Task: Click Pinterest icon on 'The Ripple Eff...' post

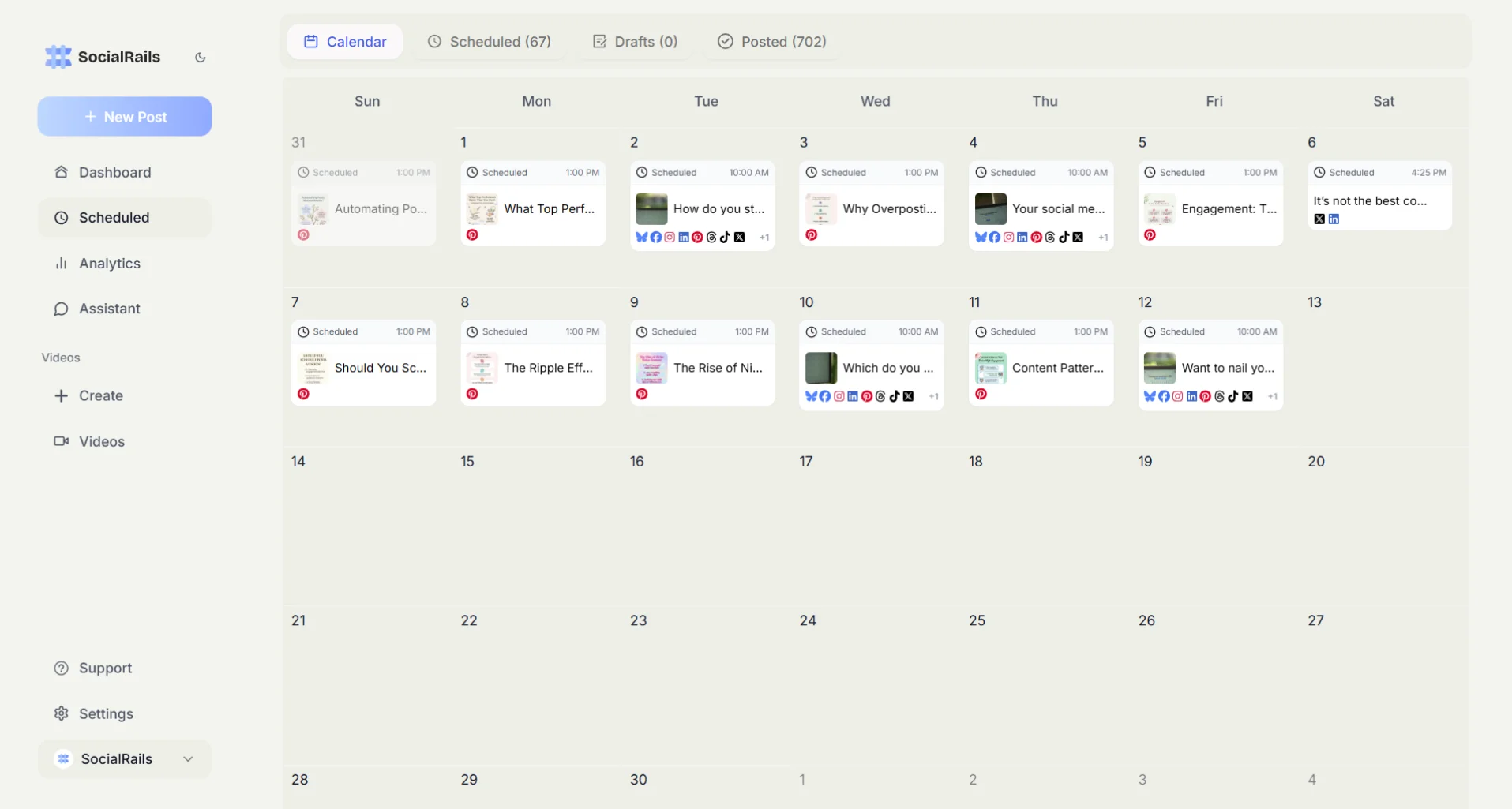Action: pos(472,394)
